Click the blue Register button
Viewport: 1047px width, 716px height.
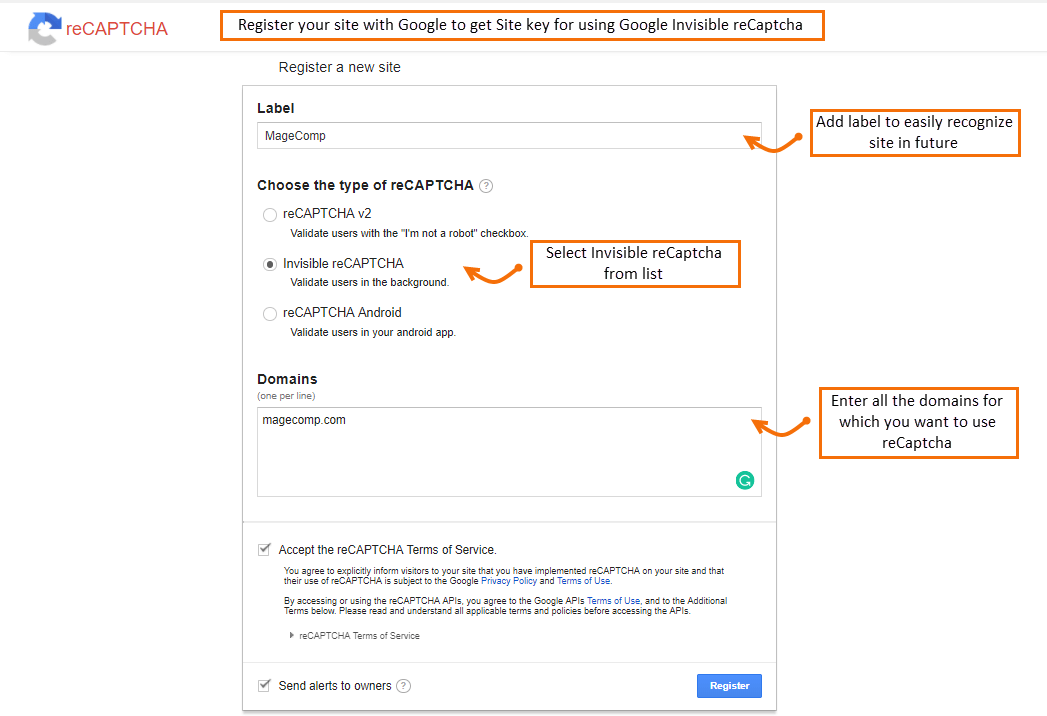pyautogui.click(x=729, y=685)
